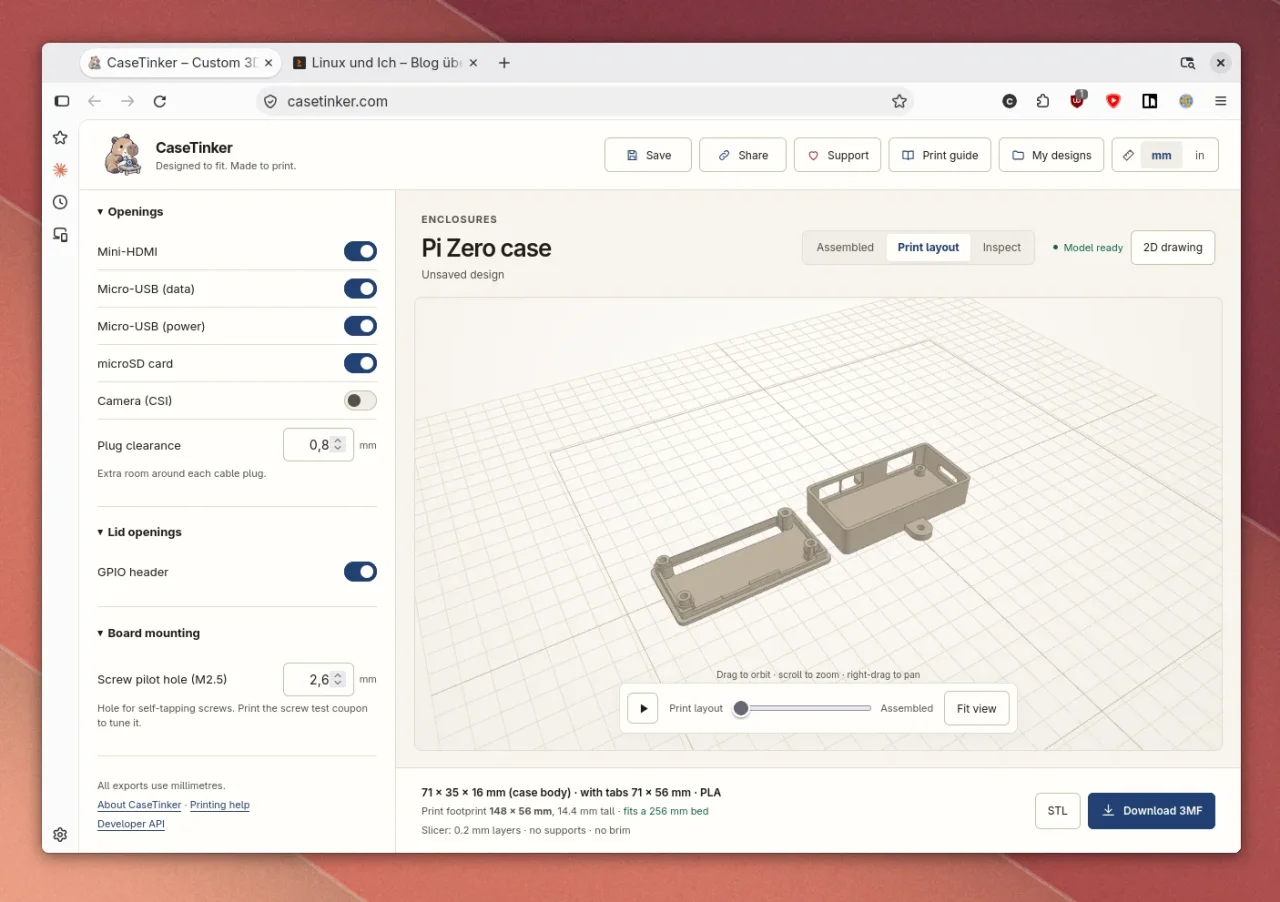Play the assembly animation
The image size is (1280, 902).
[x=643, y=708]
